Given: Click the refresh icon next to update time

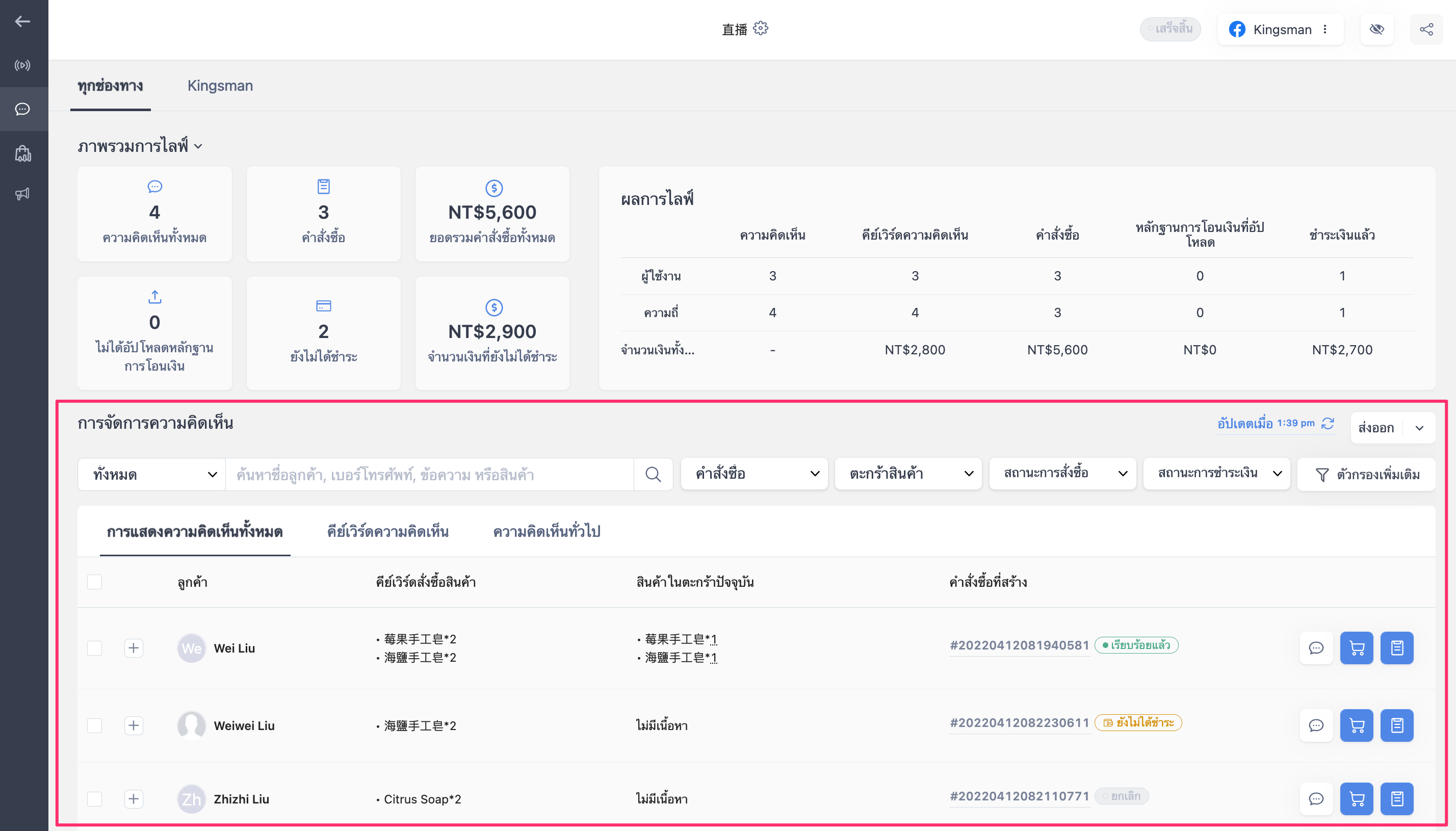Looking at the screenshot, I should (1328, 423).
